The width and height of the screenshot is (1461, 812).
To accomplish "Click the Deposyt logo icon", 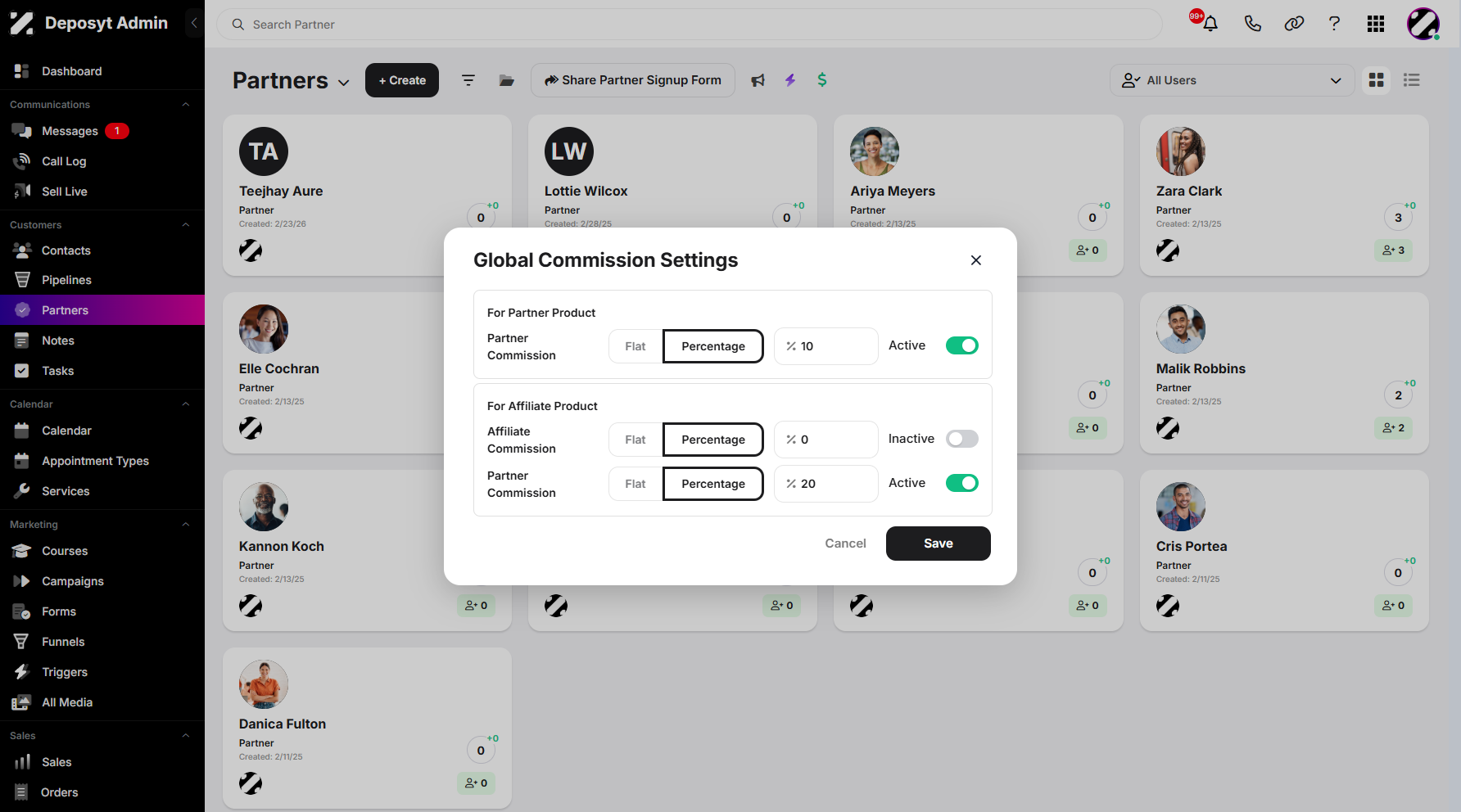I will click(21, 23).
